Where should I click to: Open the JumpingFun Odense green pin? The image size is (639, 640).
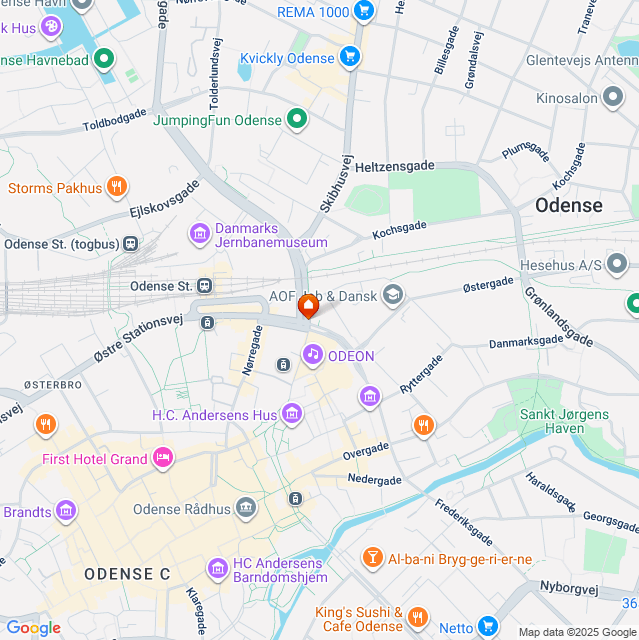click(x=297, y=119)
